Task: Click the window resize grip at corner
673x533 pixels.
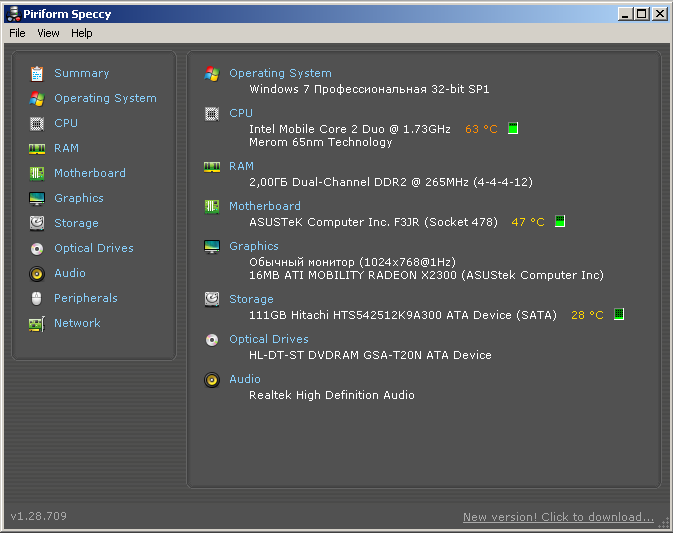Action: click(664, 524)
